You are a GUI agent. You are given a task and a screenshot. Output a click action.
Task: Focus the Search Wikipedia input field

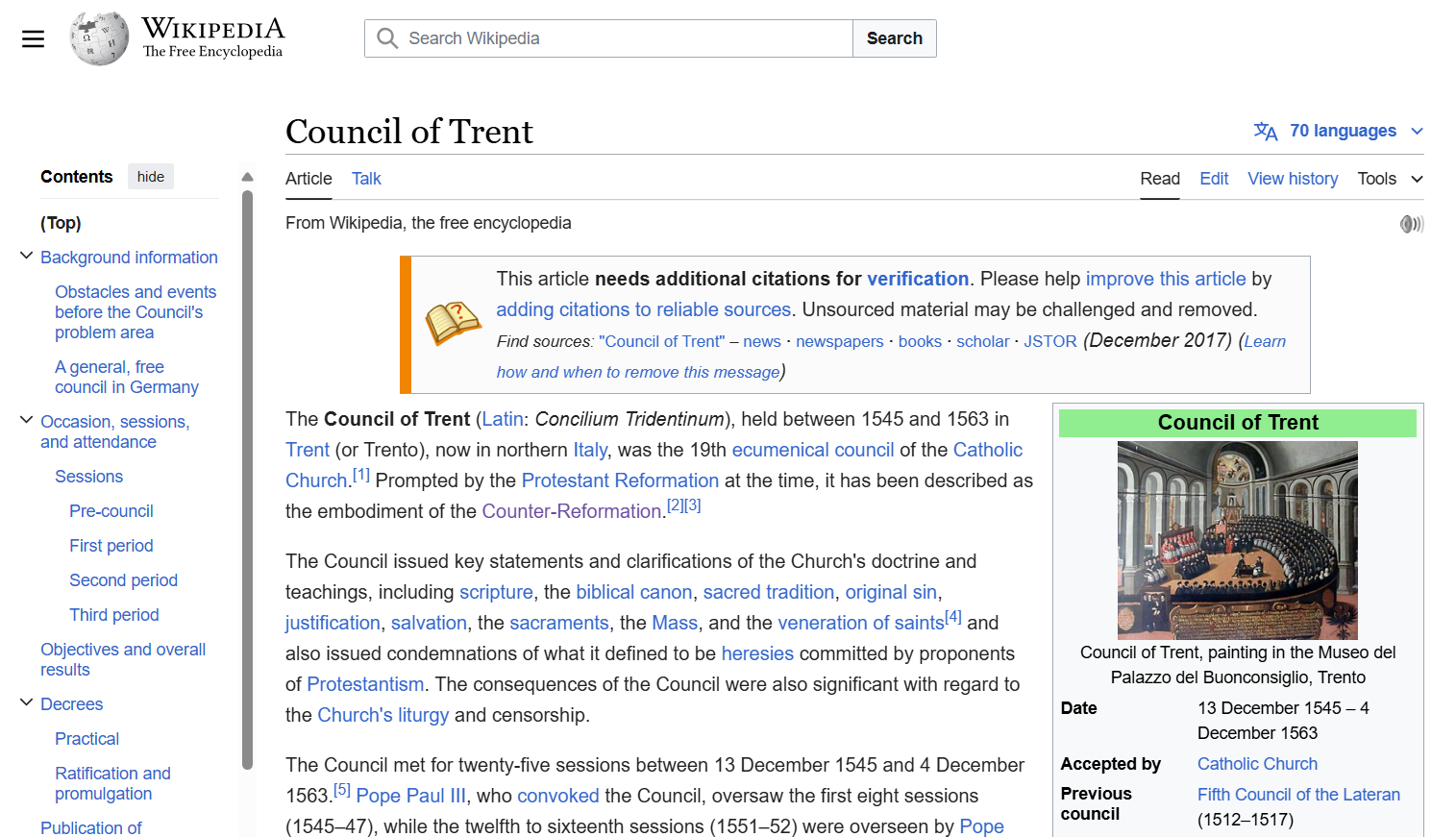pyautogui.click(x=608, y=38)
